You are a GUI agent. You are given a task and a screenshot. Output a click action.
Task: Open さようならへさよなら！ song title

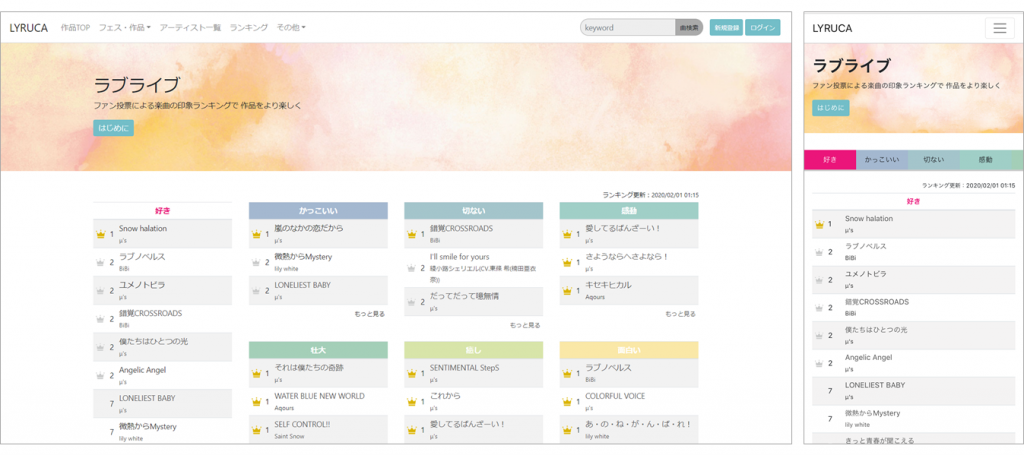(x=627, y=257)
